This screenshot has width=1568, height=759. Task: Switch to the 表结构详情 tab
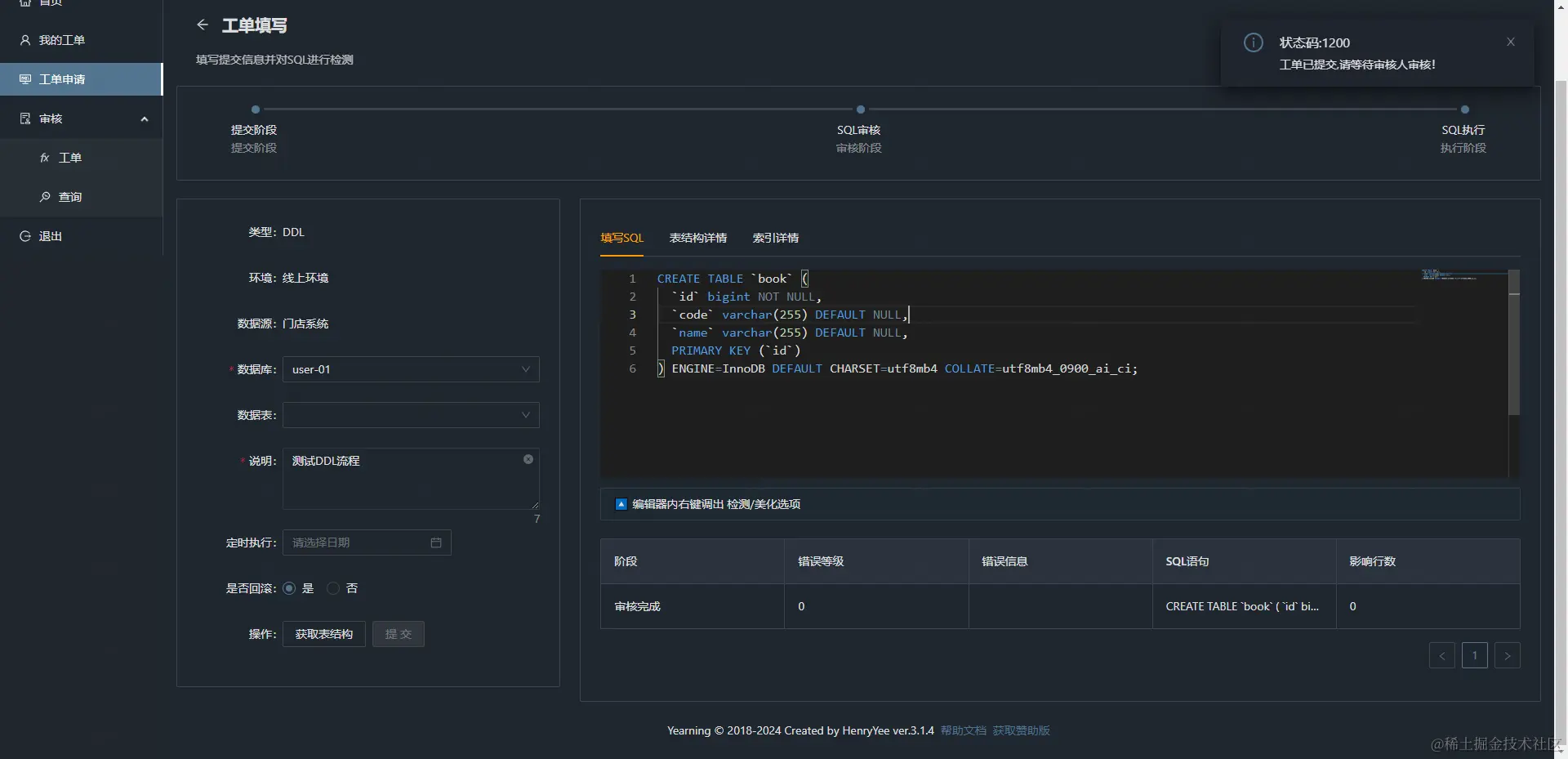[x=698, y=238]
